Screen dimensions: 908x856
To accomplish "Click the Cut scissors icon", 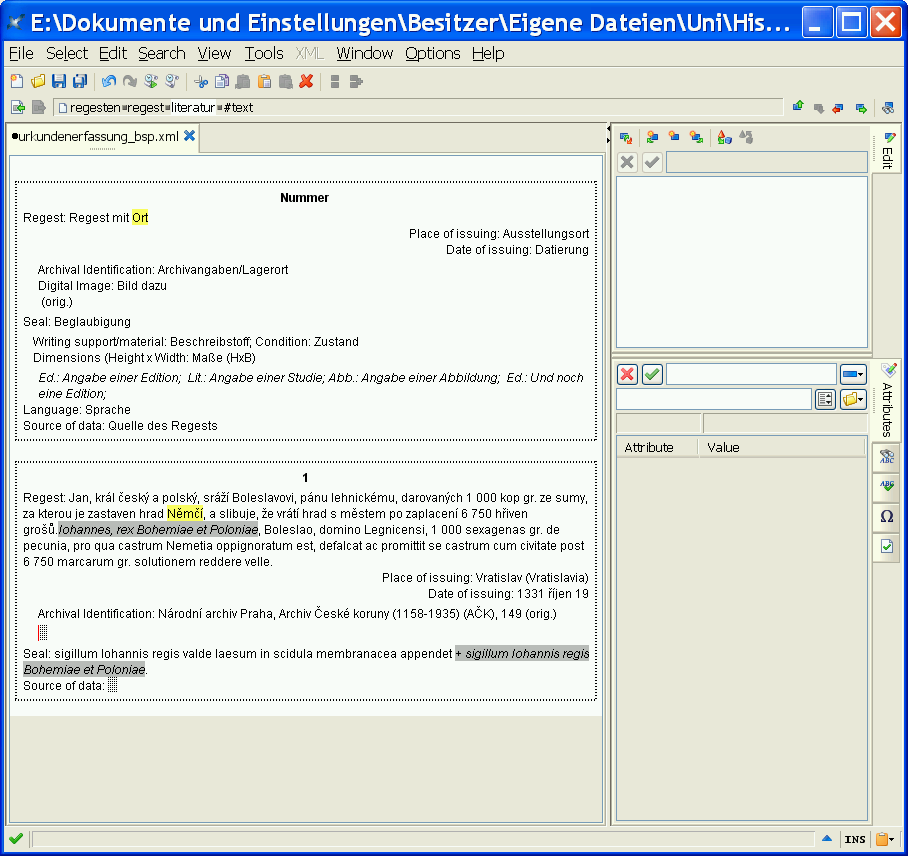I will (x=201, y=82).
